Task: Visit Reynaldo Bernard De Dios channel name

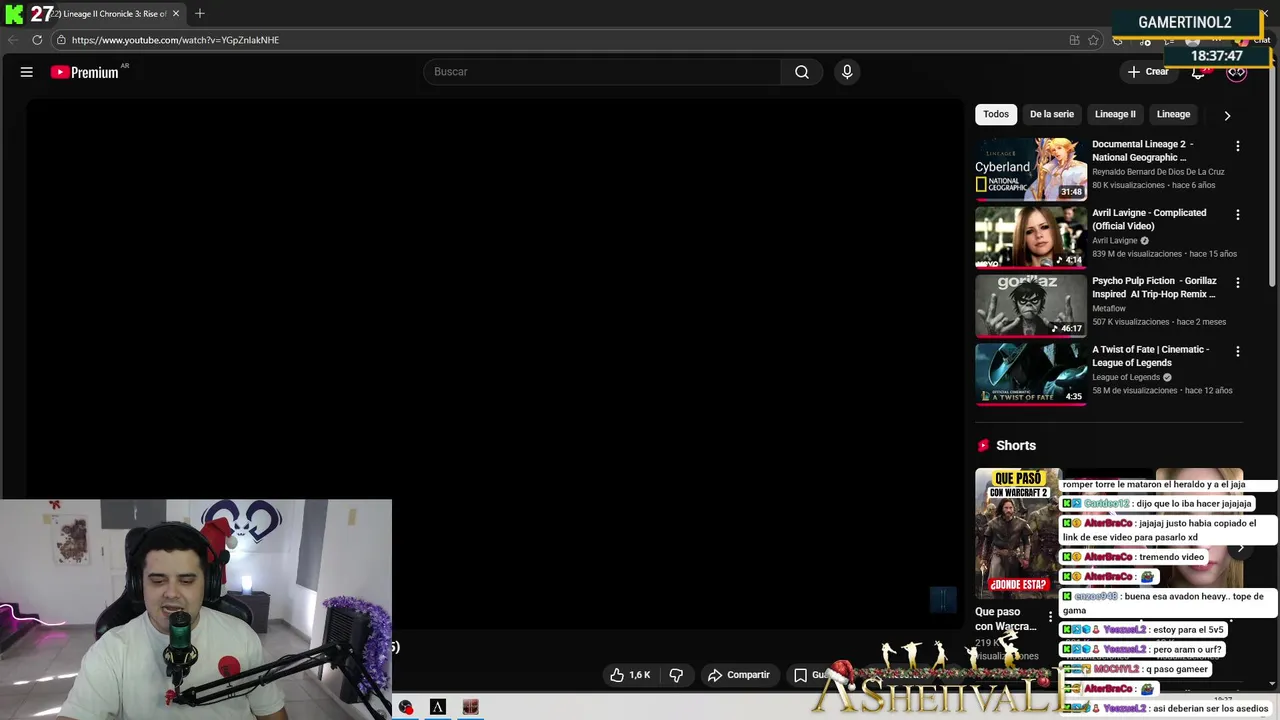Action: tap(1158, 172)
